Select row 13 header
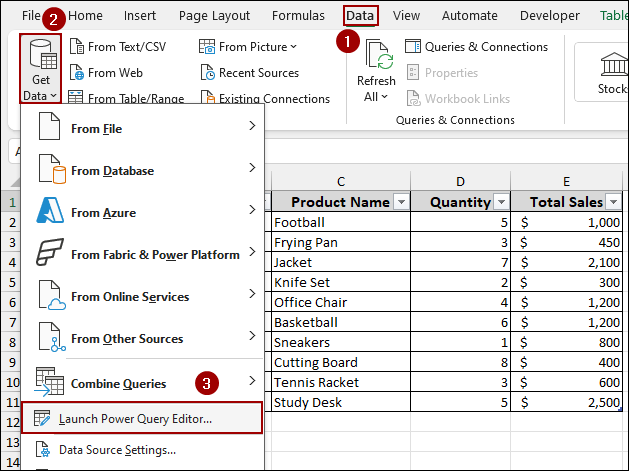 12,442
